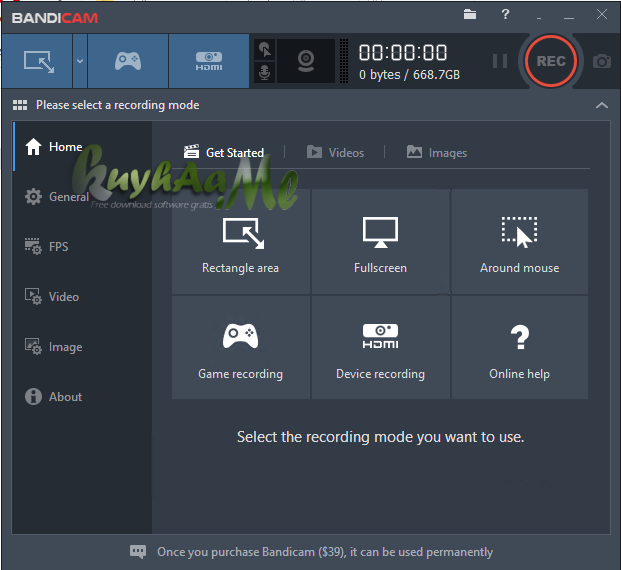Open FPS settings in sidebar

(82, 247)
